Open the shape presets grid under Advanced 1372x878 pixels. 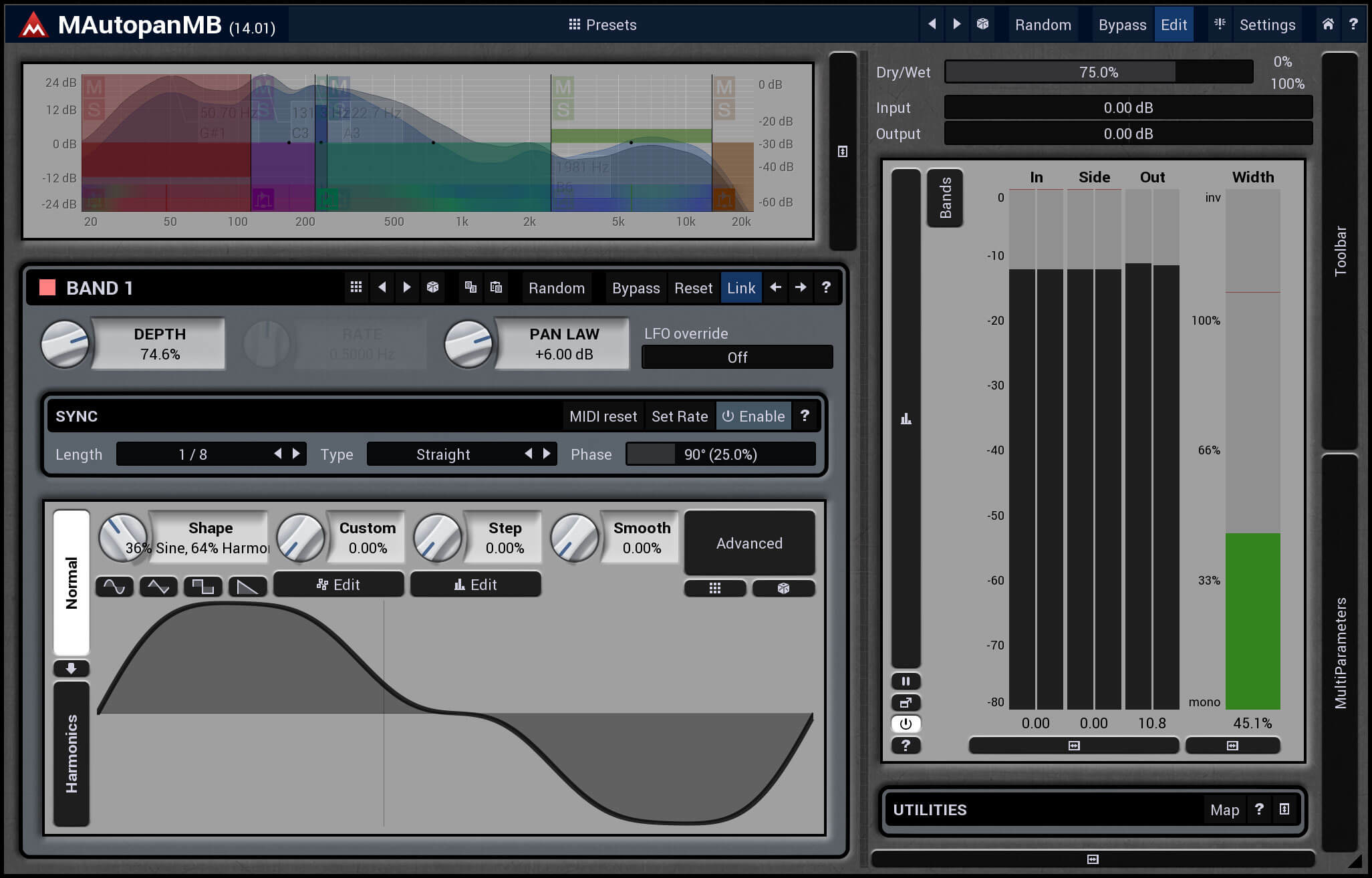pos(715,588)
